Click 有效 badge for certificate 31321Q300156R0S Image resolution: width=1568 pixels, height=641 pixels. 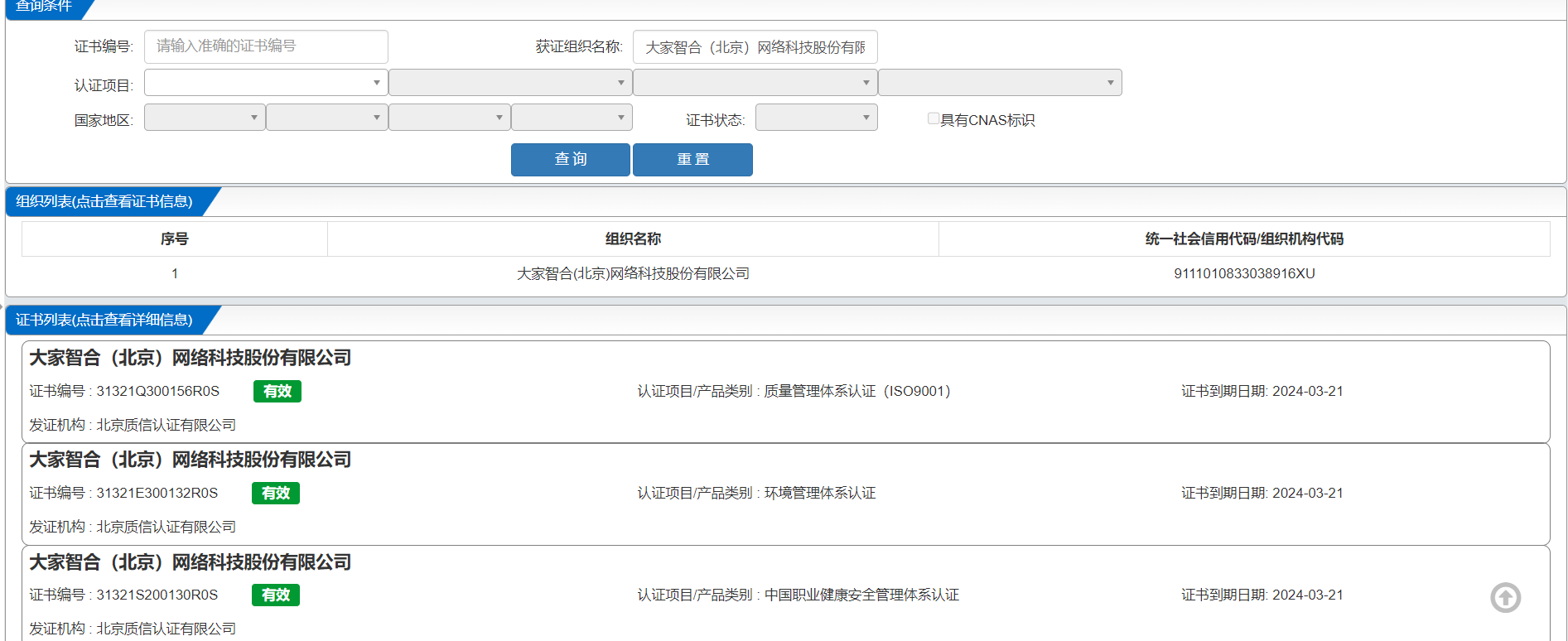coord(277,391)
